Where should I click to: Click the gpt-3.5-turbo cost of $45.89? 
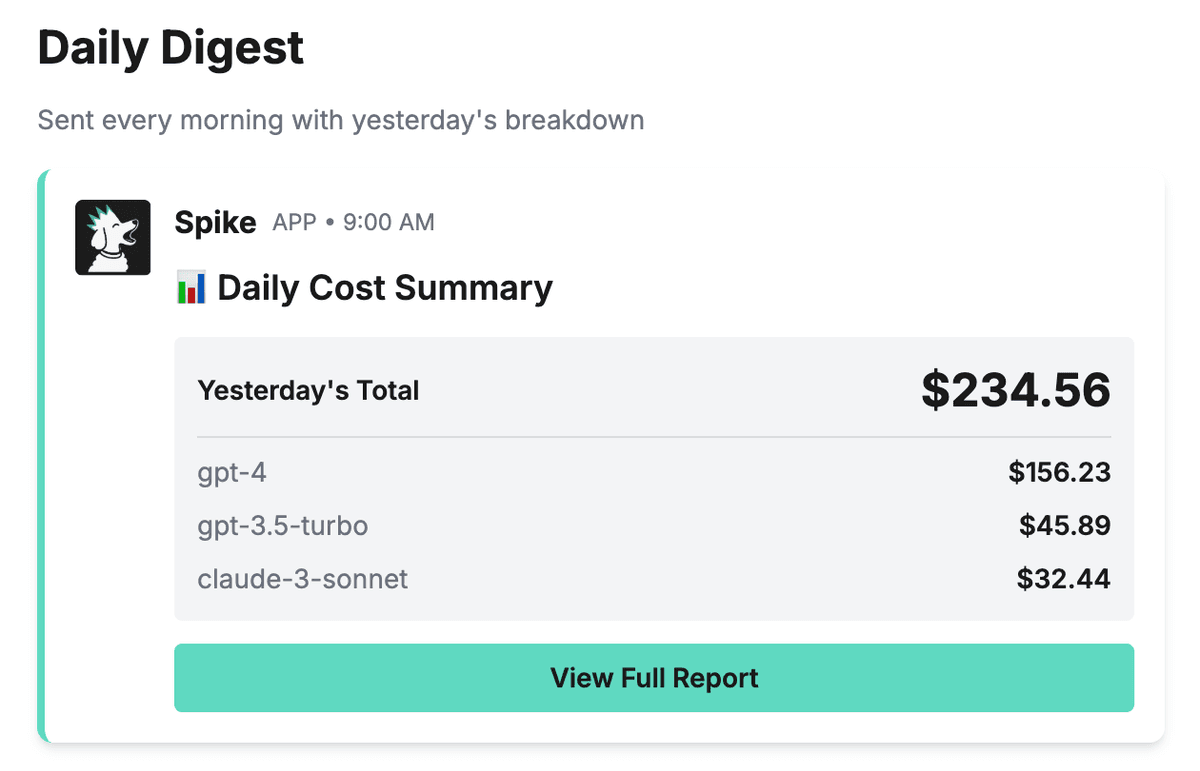[x=1064, y=525]
